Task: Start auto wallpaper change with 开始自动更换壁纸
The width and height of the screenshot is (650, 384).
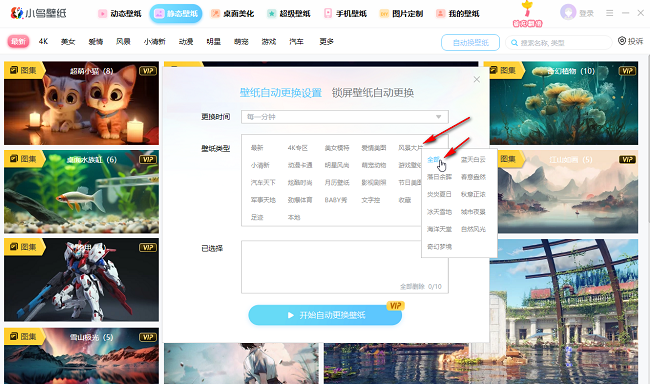Action: click(x=325, y=315)
